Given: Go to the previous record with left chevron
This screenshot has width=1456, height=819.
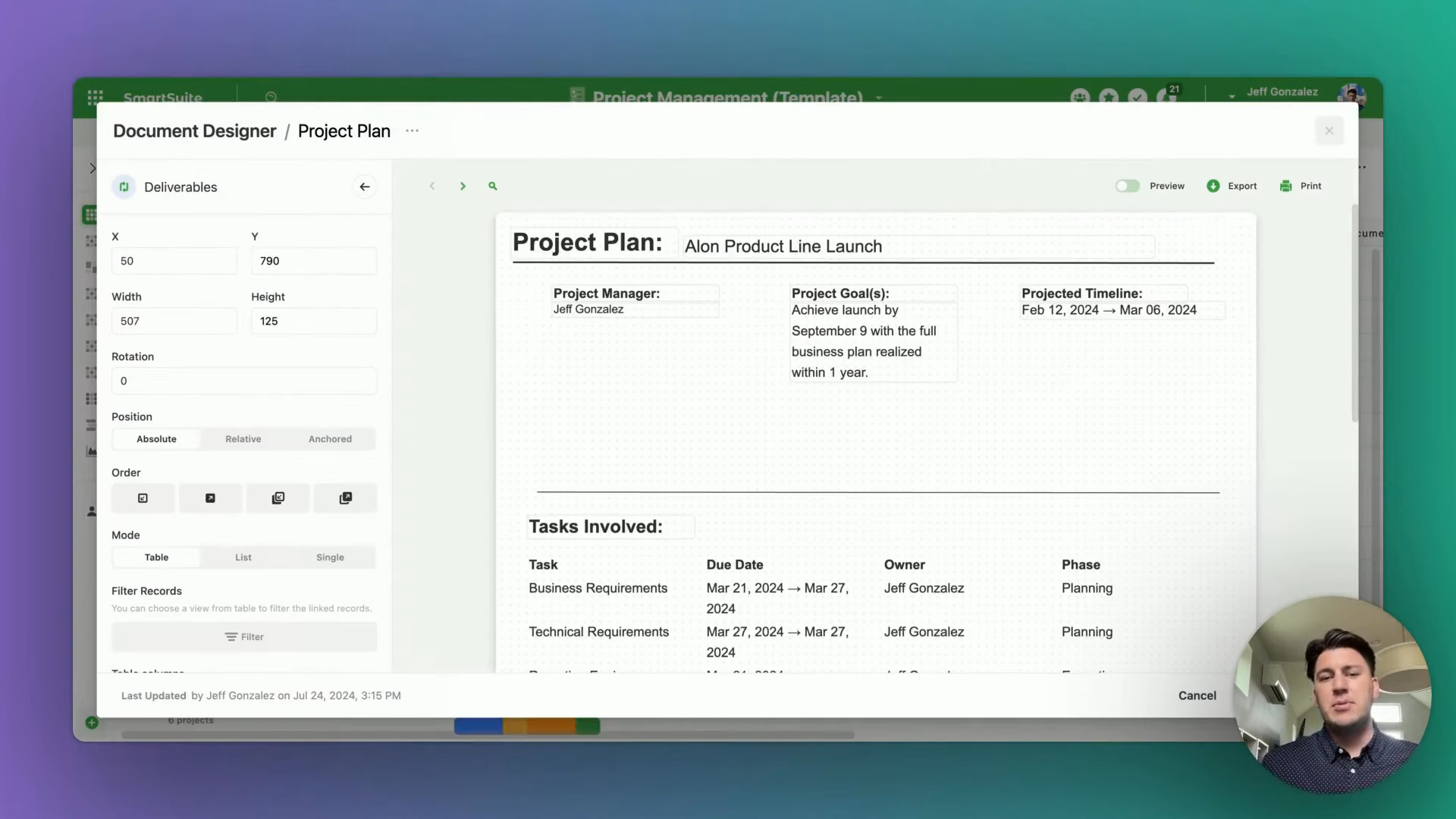Looking at the screenshot, I should pyautogui.click(x=432, y=186).
